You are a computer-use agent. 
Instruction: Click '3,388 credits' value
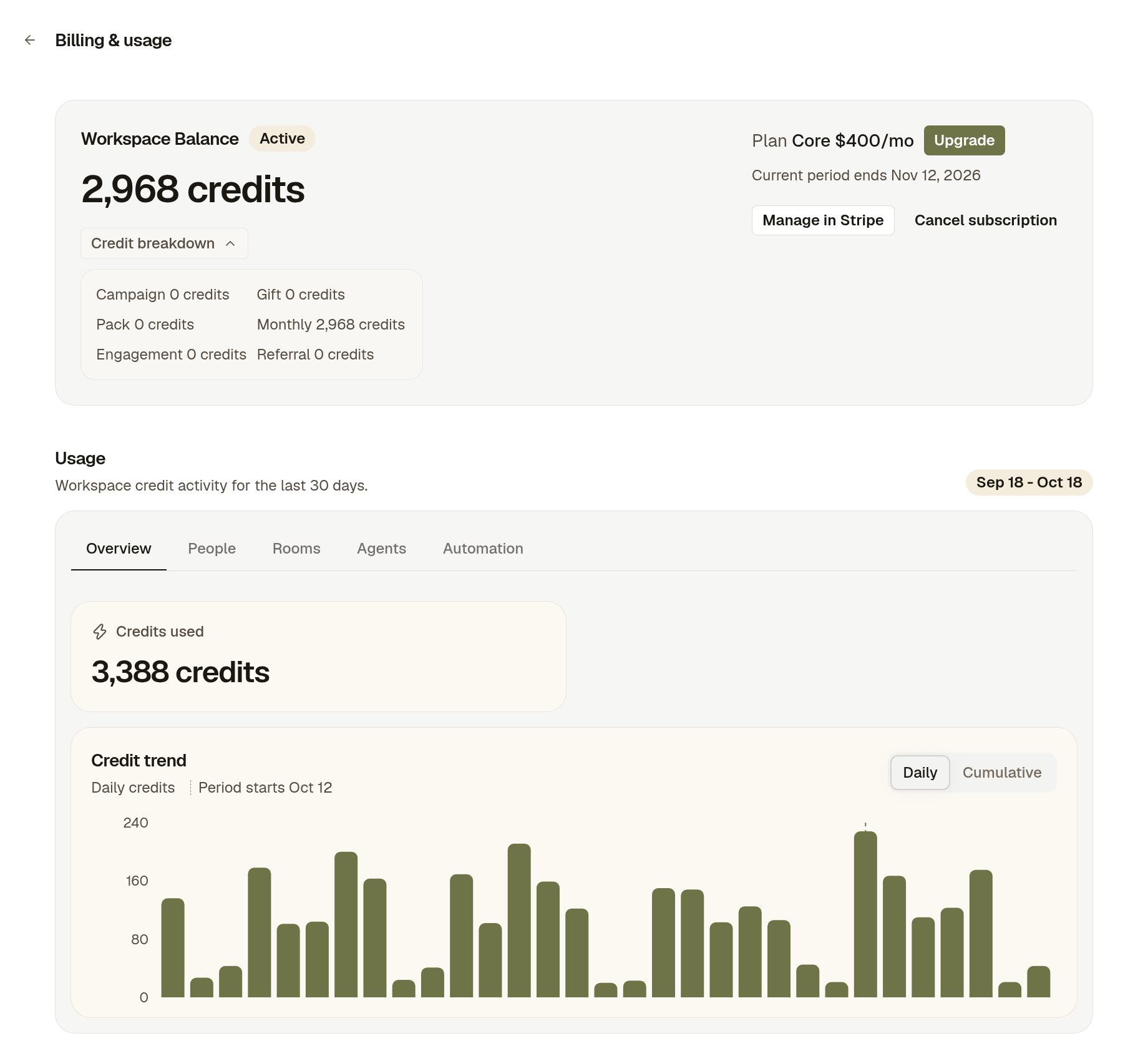click(x=180, y=672)
